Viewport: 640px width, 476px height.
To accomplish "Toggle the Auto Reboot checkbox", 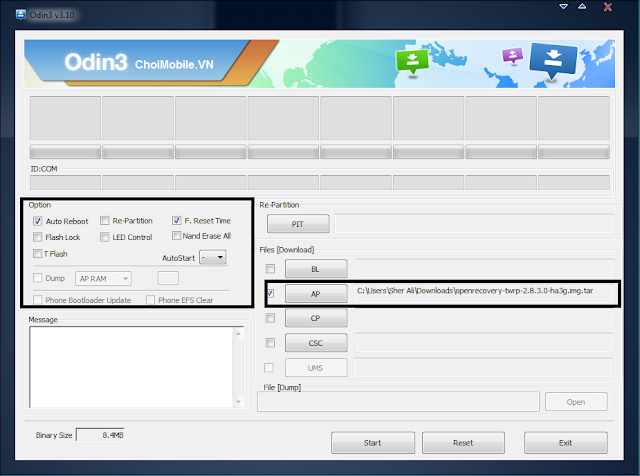I will coord(38,221).
